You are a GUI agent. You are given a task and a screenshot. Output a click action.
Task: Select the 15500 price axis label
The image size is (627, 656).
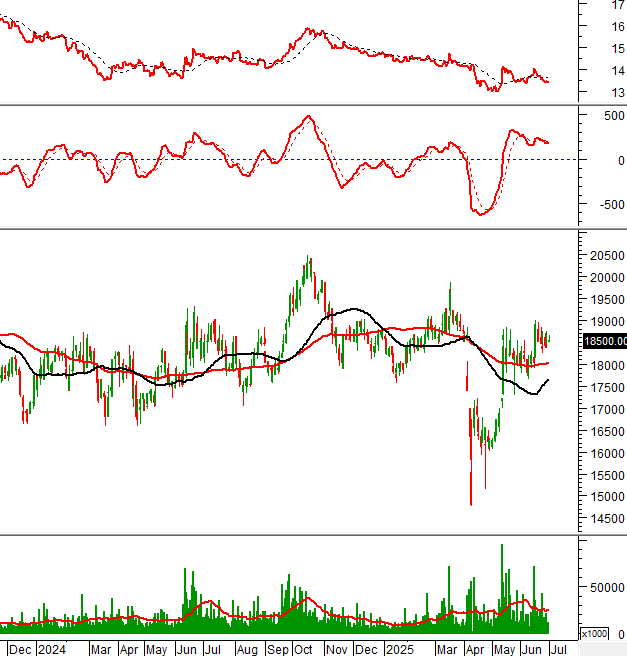[607, 476]
